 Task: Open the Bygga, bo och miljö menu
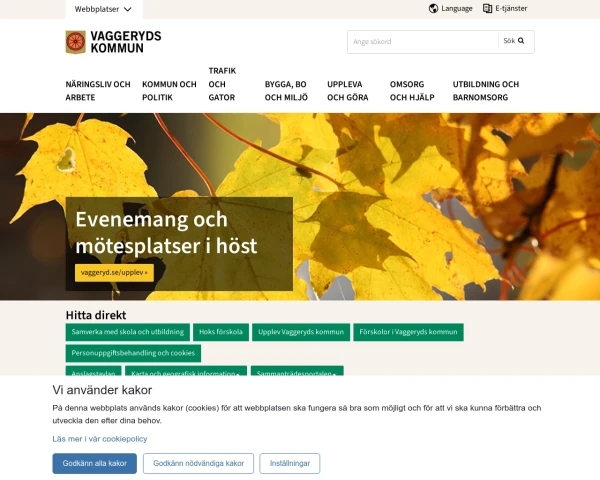286,91
